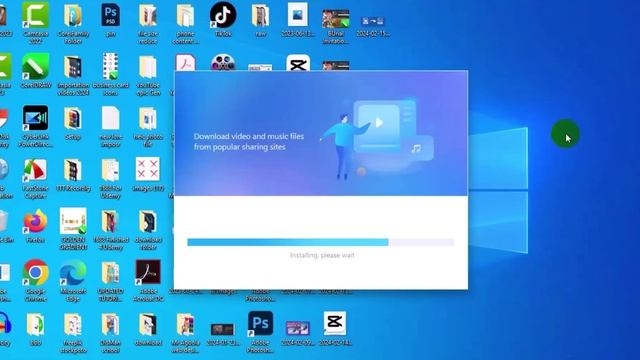Launch Microsoft Edge desktop shortcut
This screenshot has height=360, width=640.
pos(73,273)
